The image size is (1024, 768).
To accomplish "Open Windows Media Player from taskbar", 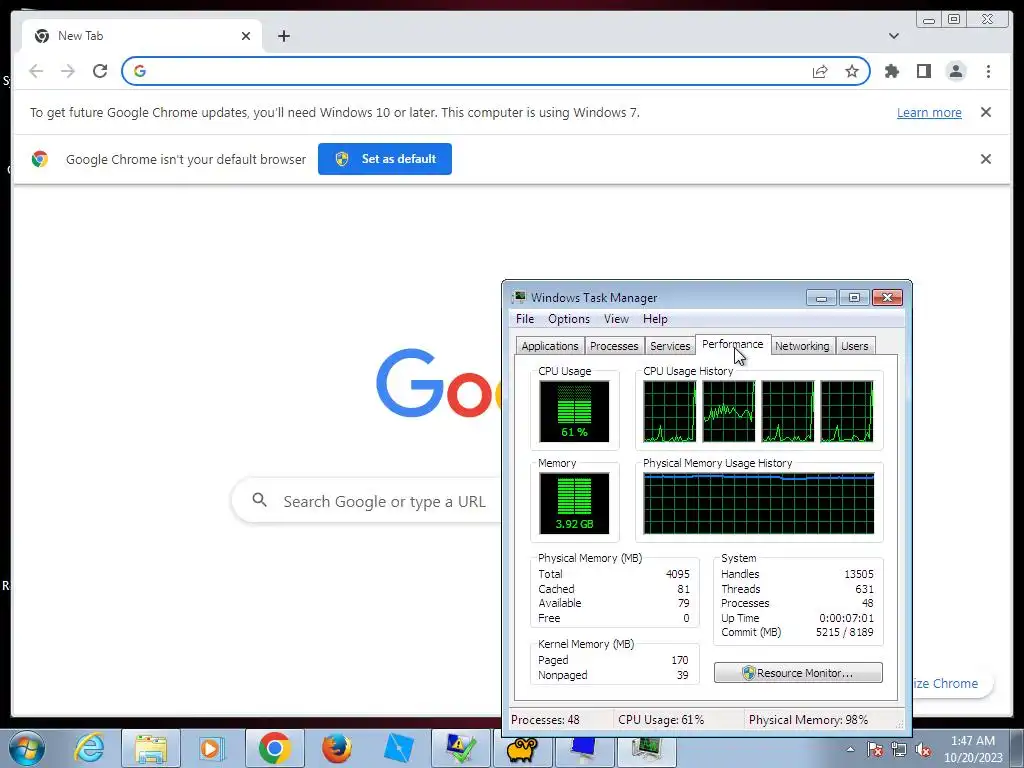I will pos(212,748).
